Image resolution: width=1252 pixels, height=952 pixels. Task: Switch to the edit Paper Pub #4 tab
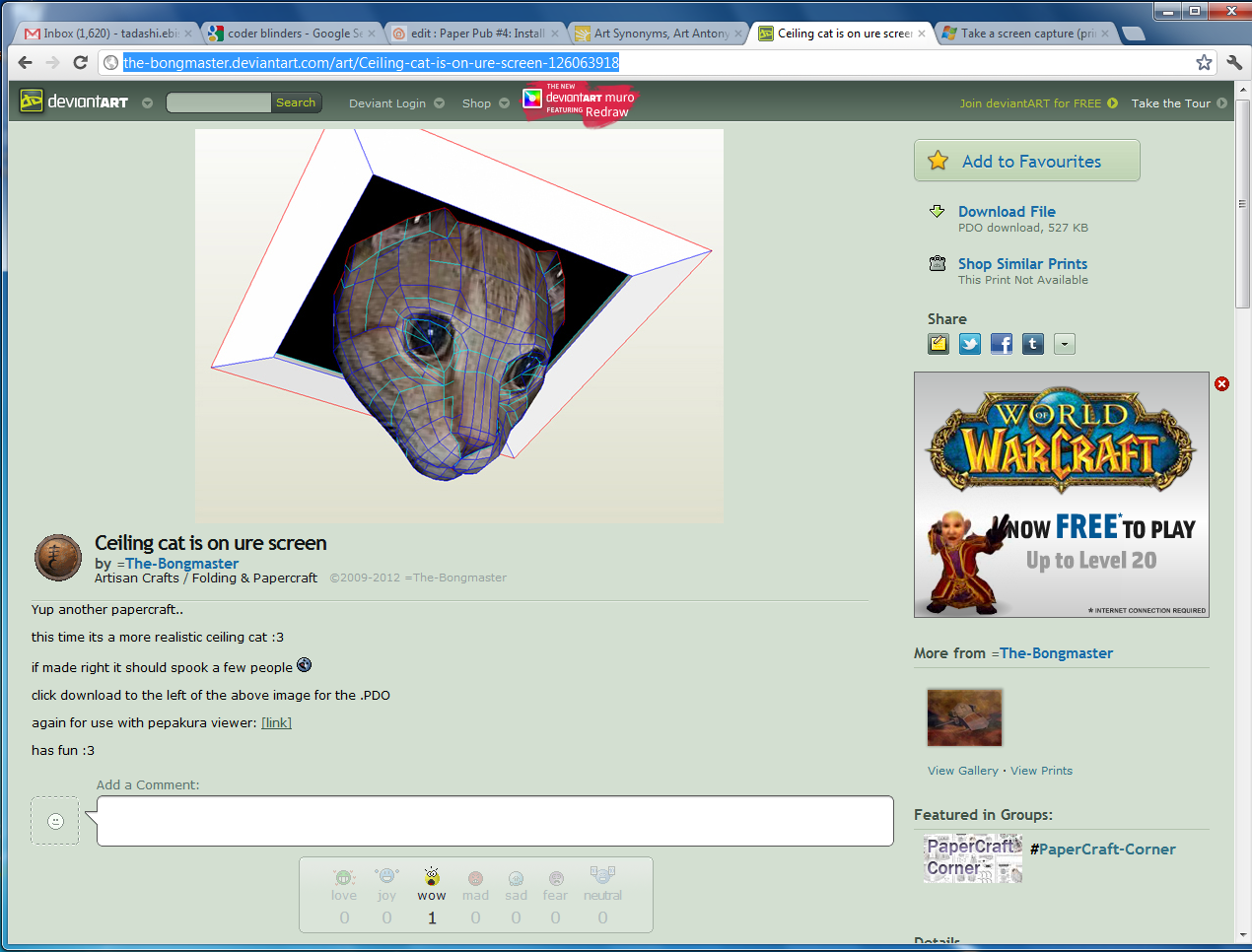475,34
